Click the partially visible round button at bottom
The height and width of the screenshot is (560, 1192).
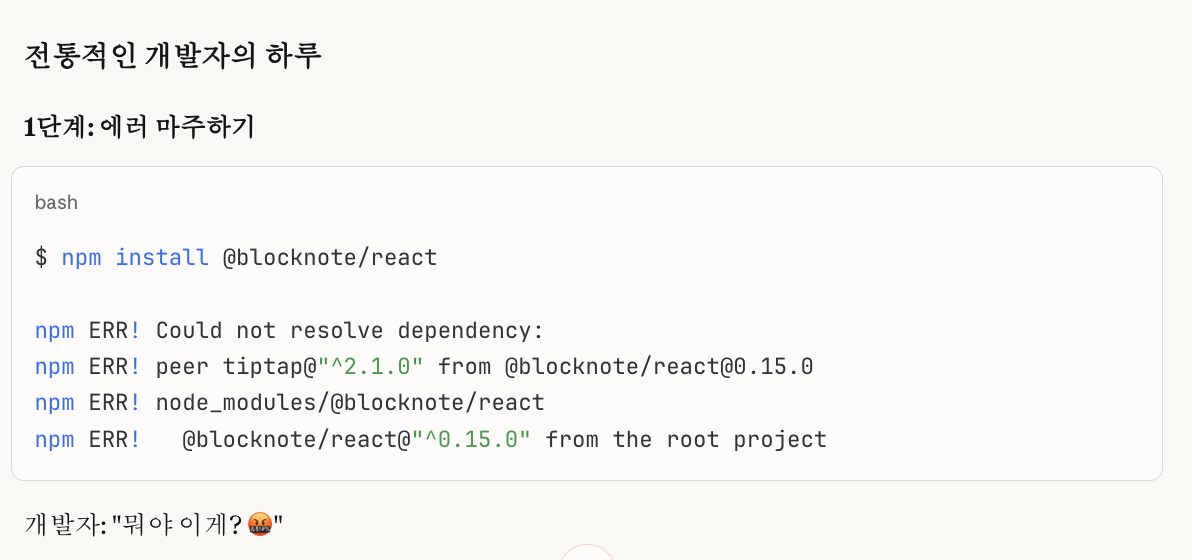tap(587, 553)
